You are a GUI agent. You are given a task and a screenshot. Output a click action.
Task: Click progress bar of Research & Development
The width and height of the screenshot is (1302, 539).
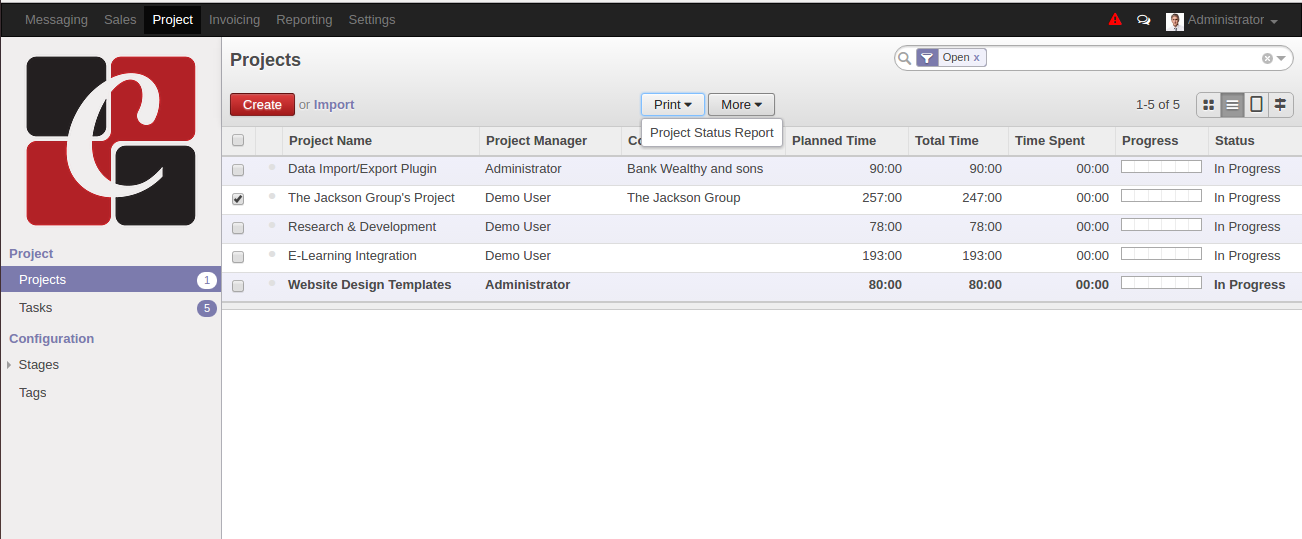click(1161, 225)
